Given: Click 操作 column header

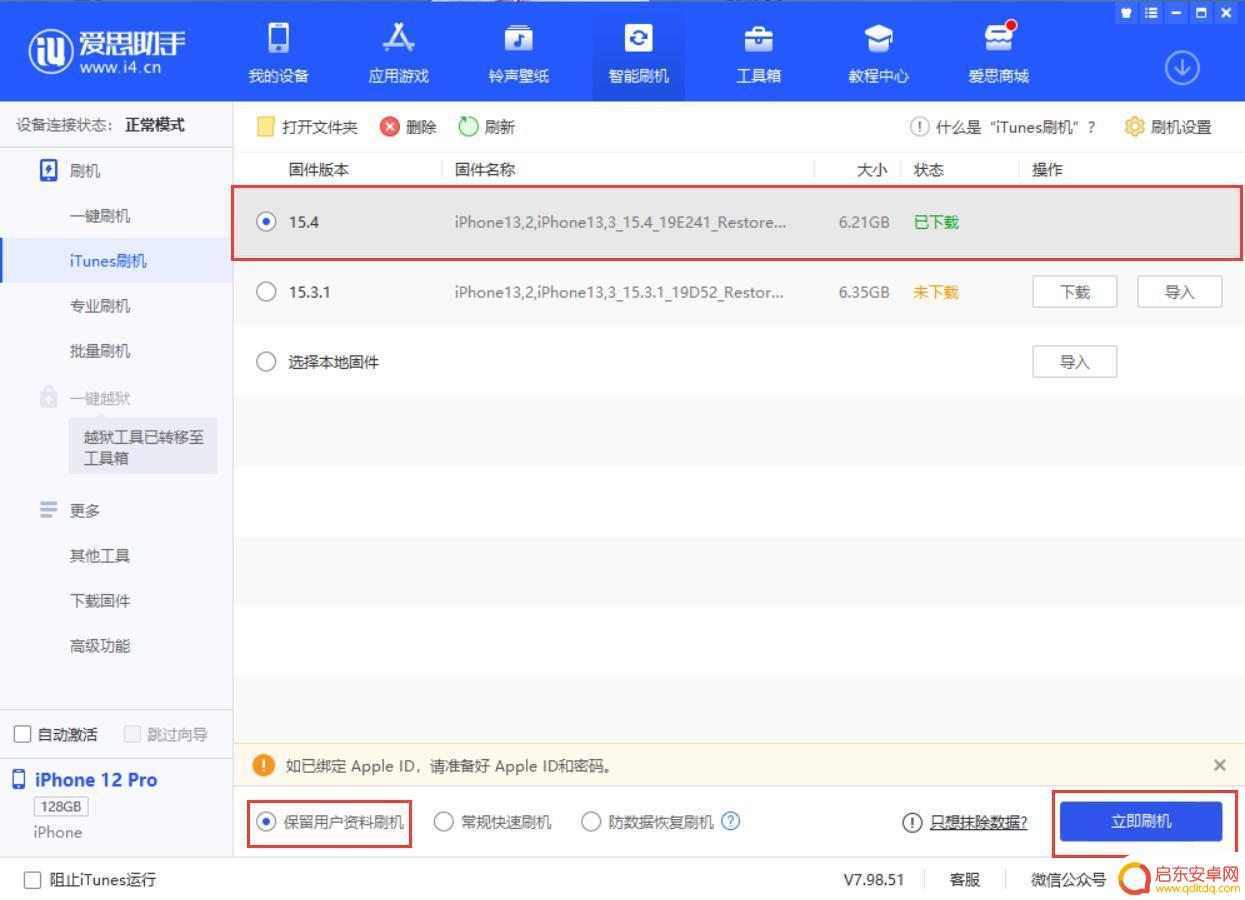Looking at the screenshot, I should 1048,170.
